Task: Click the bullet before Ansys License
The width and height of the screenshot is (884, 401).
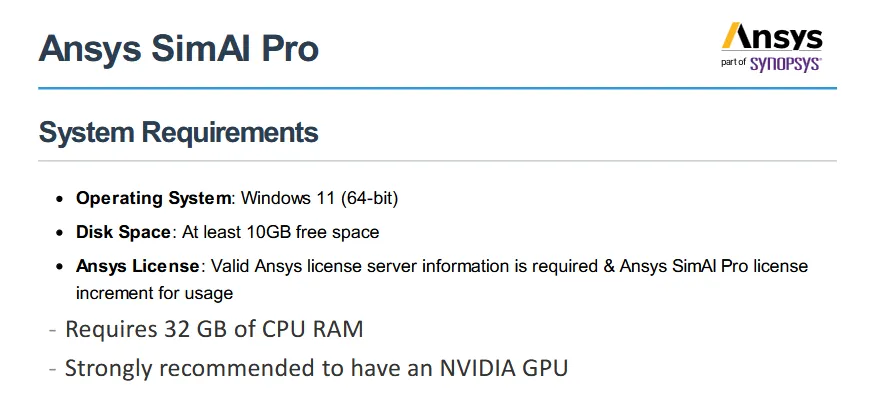Action: [x=60, y=267]
